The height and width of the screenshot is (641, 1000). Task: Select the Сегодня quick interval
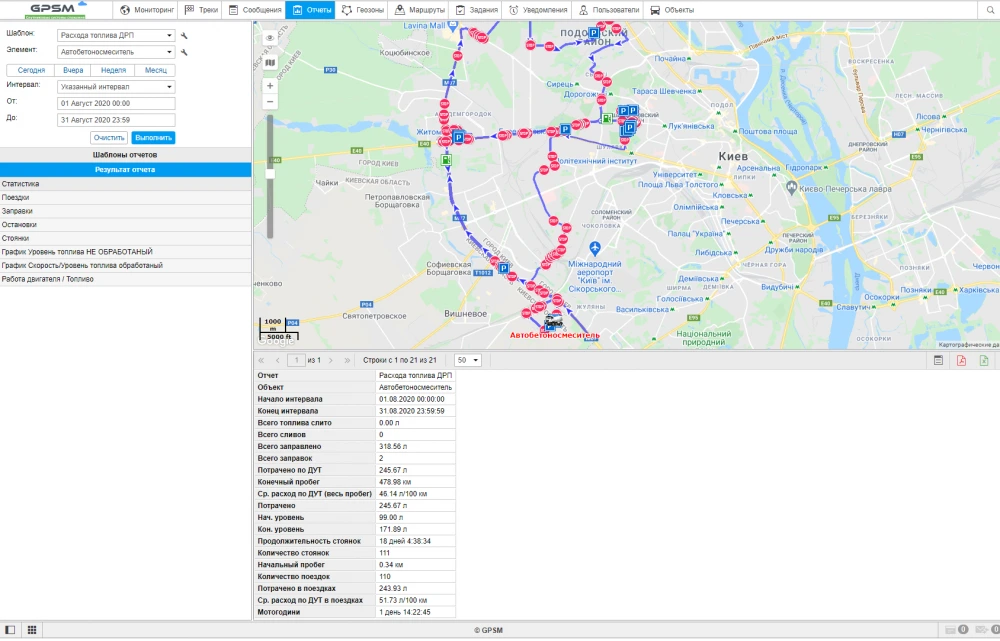pyautogui.click(x=31, y=70)
